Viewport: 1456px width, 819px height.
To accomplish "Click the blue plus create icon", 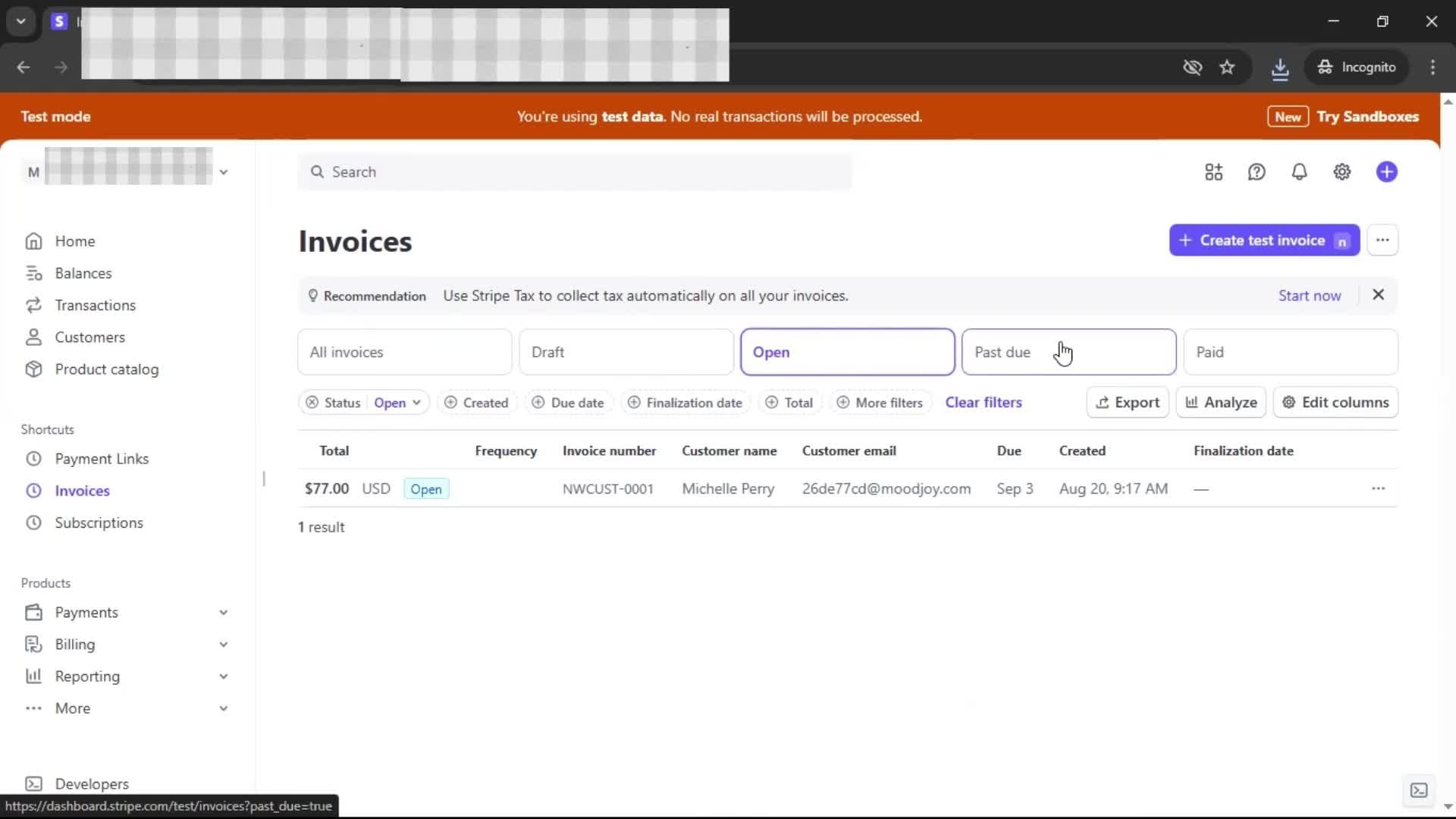I will (1386, 172).
